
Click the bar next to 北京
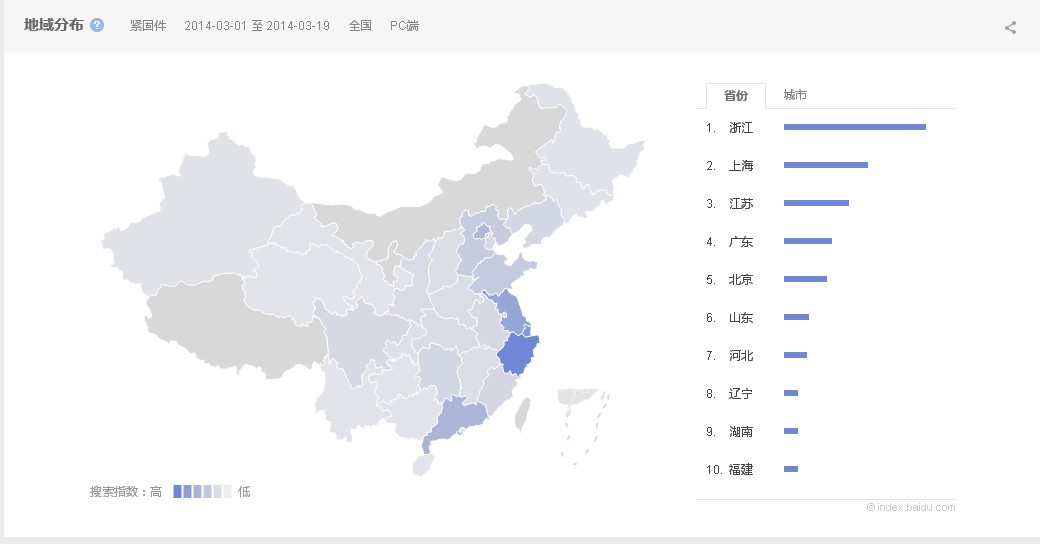[805, 279]
